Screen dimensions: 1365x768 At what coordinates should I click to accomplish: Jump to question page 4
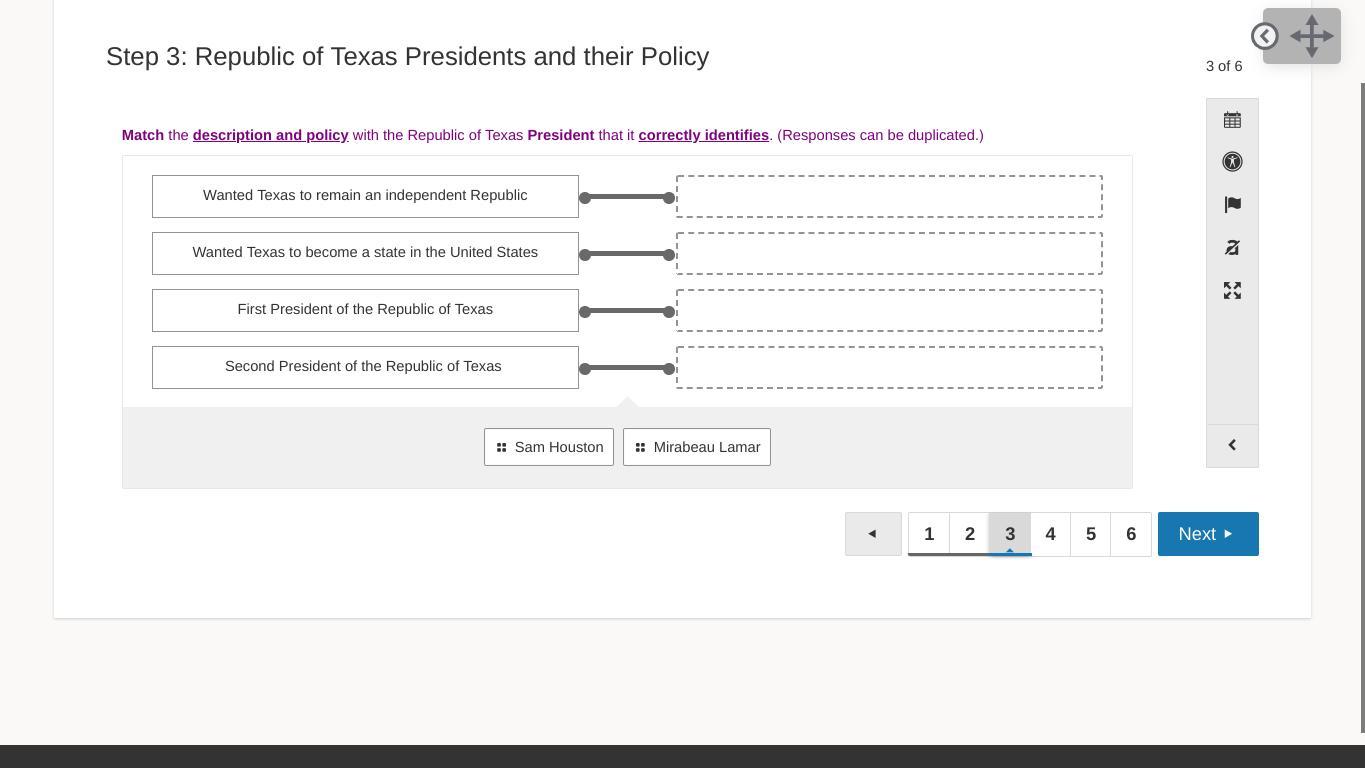[1050, 534]
